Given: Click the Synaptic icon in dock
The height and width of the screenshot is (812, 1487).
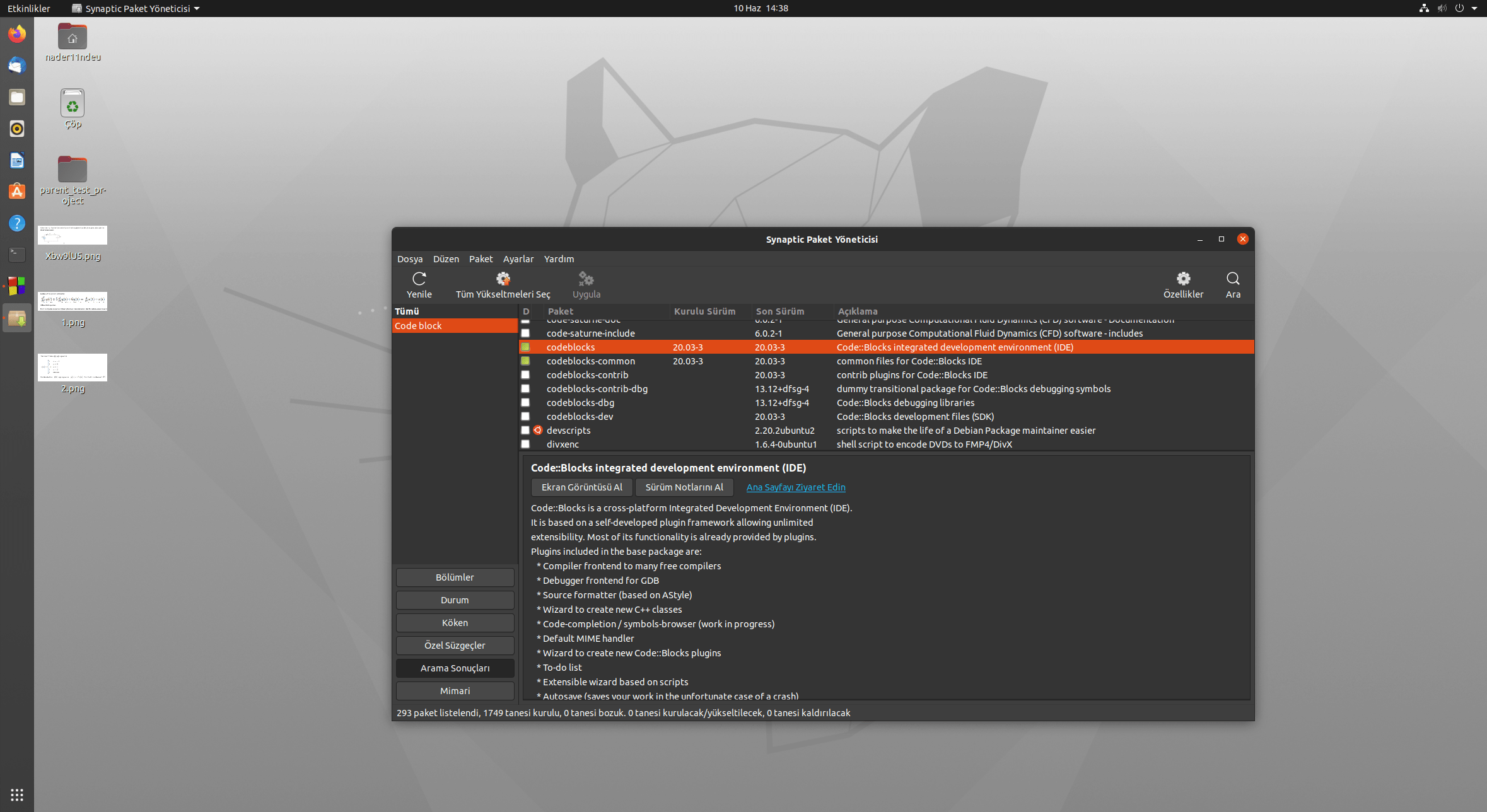Looking at the screenshot, I should [x=17, y=318].
